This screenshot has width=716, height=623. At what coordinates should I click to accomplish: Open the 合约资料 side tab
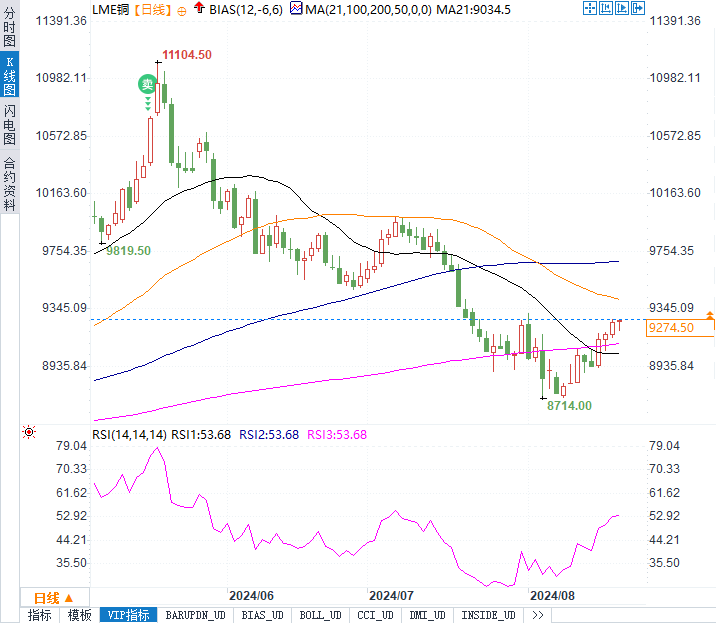[9, 183]
